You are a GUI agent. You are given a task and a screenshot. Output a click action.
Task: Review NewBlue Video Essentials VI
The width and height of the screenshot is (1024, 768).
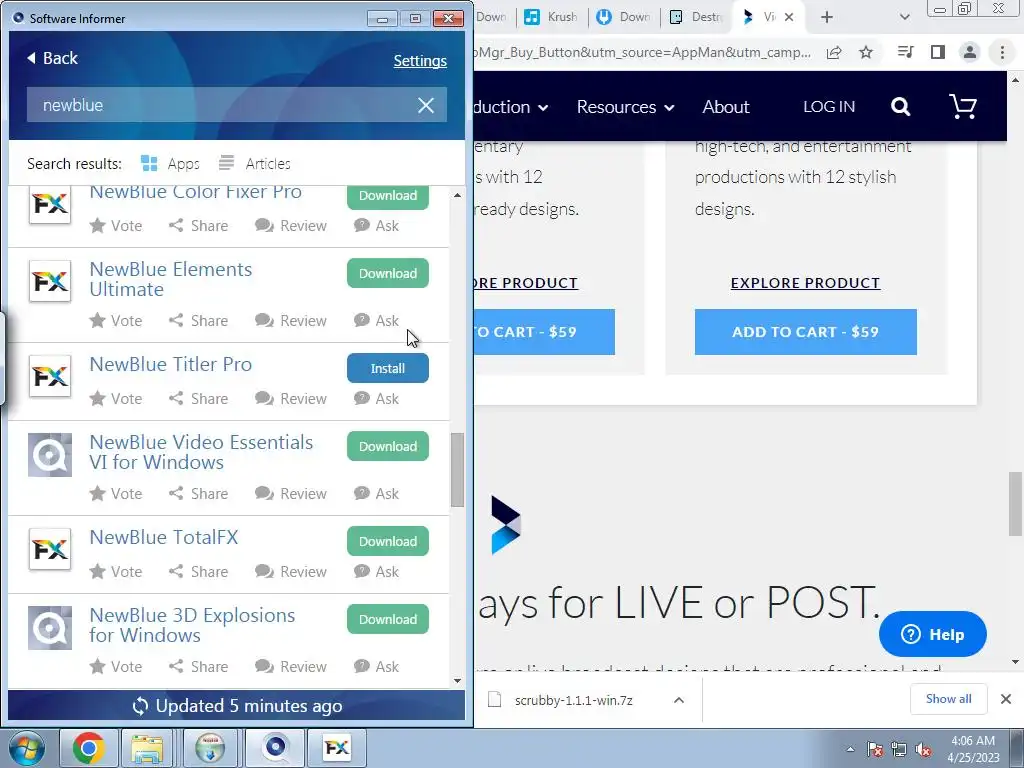point(291,494)
